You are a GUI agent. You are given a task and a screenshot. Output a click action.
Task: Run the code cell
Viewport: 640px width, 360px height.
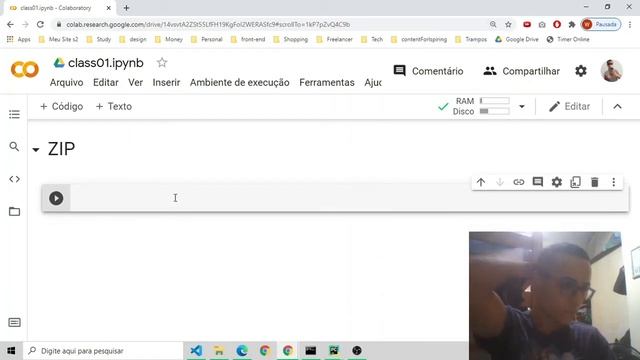(56, 198)
